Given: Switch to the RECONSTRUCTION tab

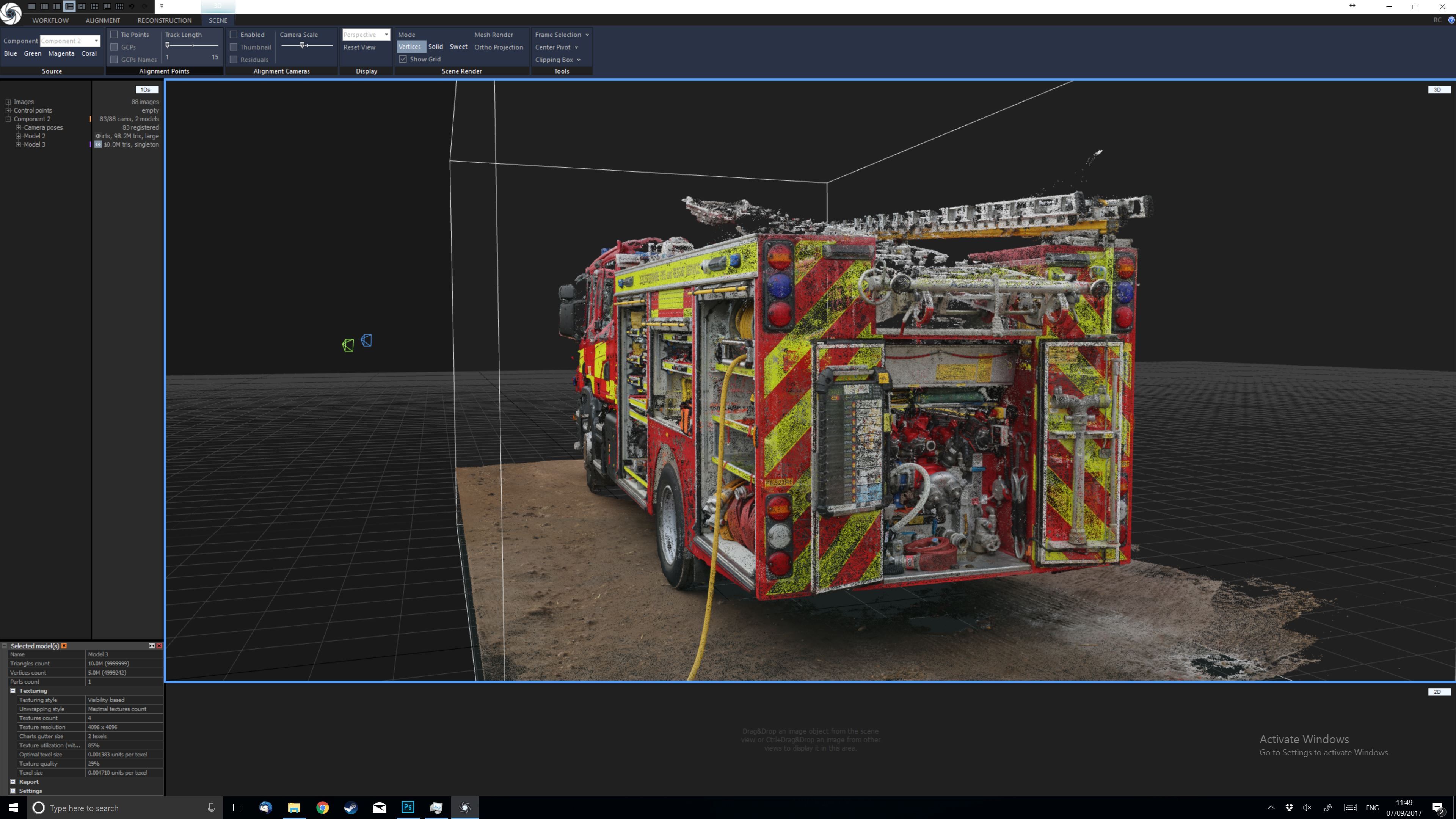Looking at the screenshot, I should [x=165, y=20].
